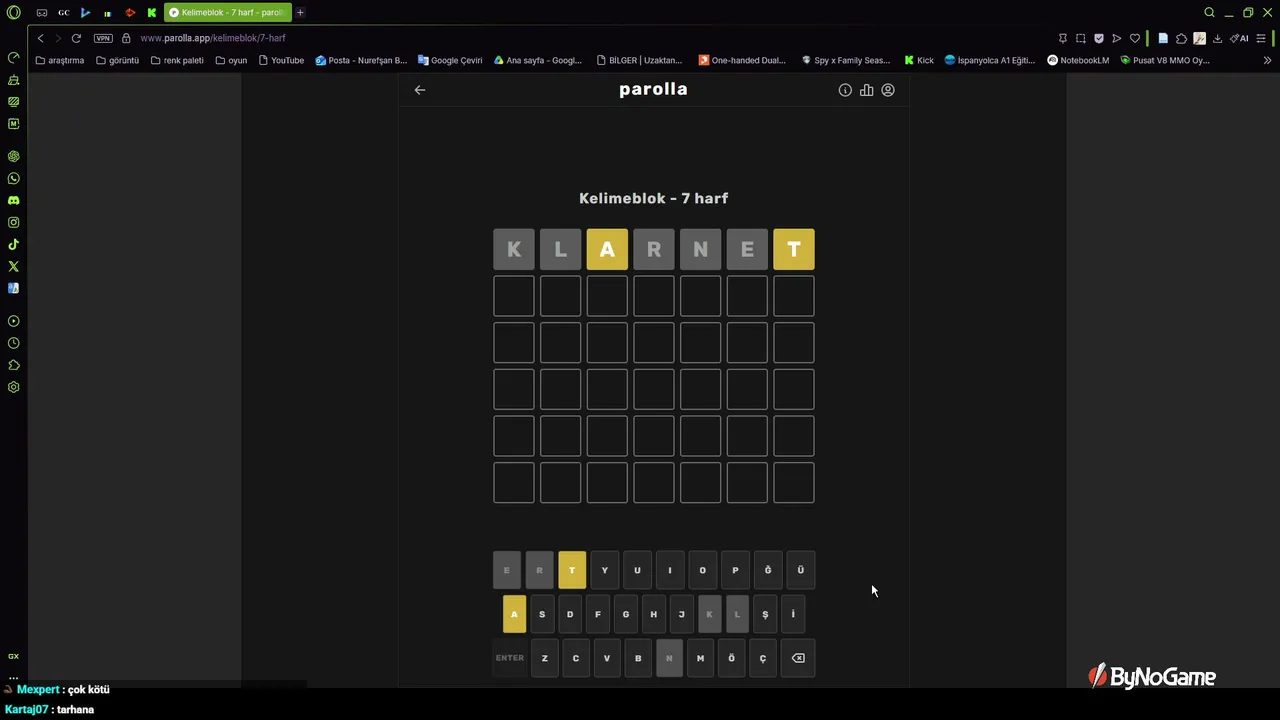The width and height of the screenshot is (1280, 720).
Task: Open the user profile icon
Action: [887, 90]
